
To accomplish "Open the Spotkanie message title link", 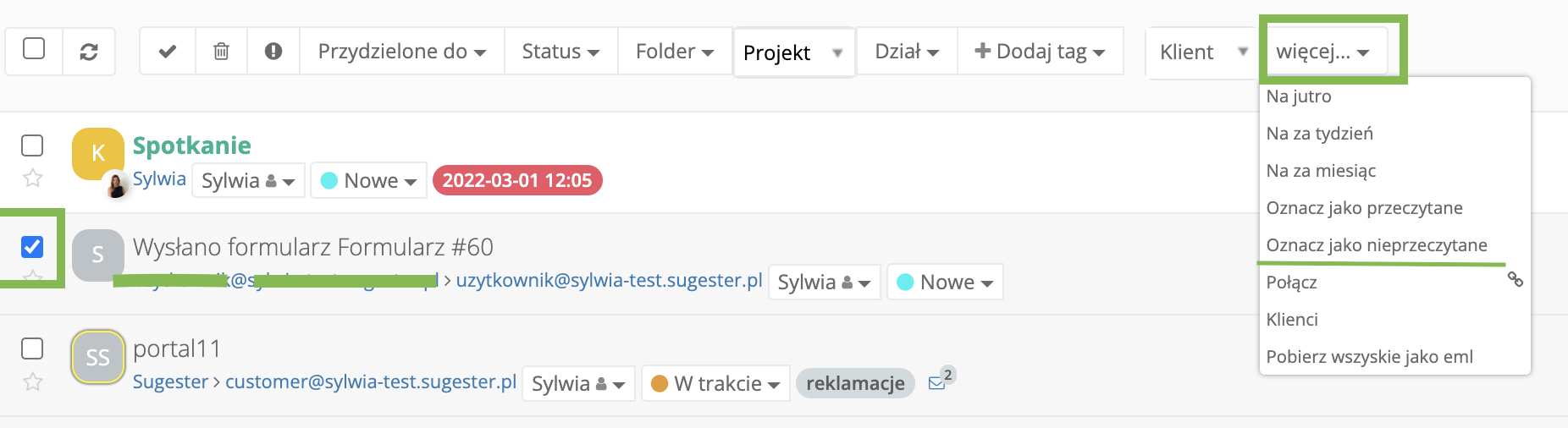I will pyautogui.click(x=192, y=145).
